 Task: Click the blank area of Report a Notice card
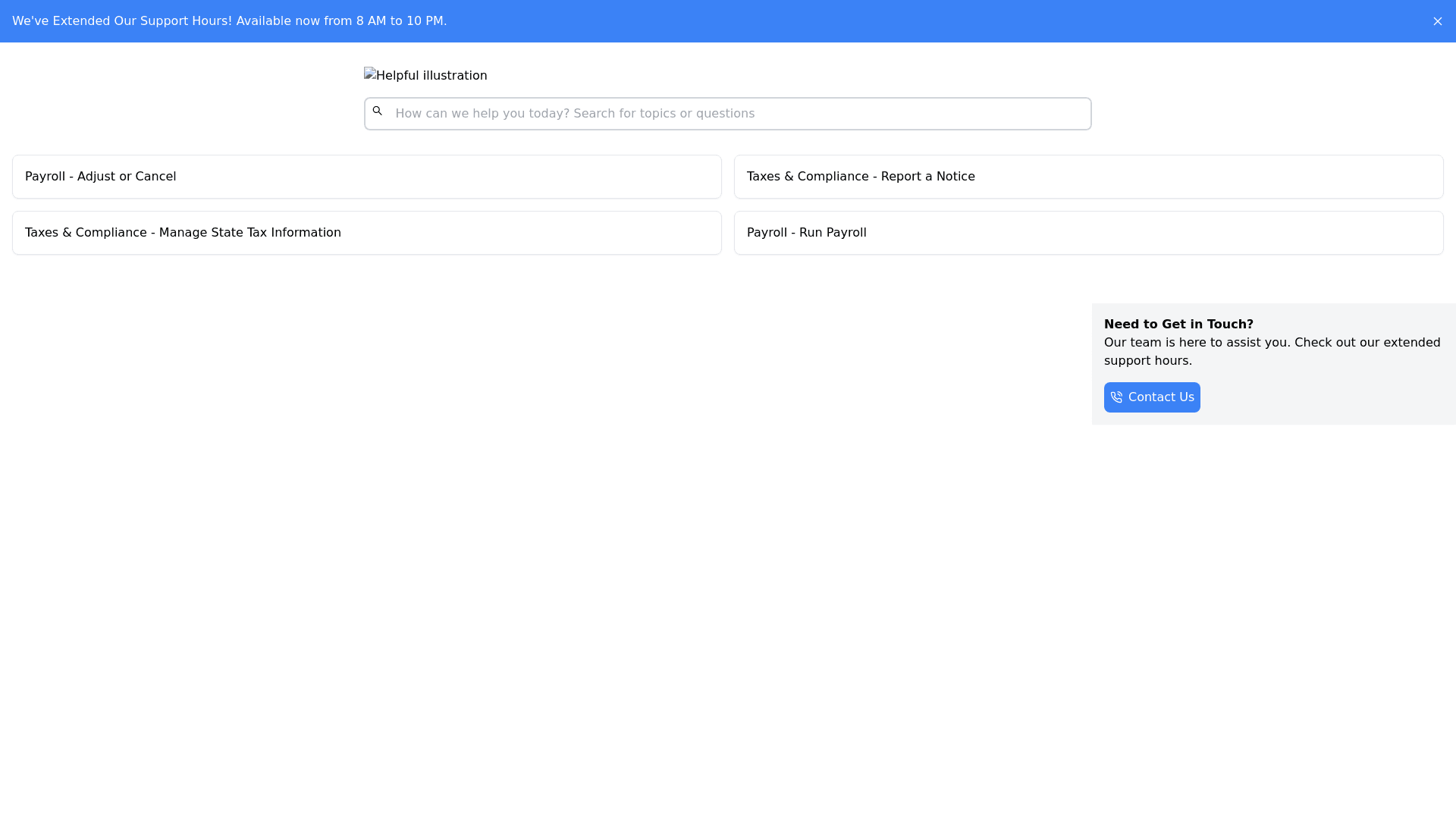coord(1213,177)
